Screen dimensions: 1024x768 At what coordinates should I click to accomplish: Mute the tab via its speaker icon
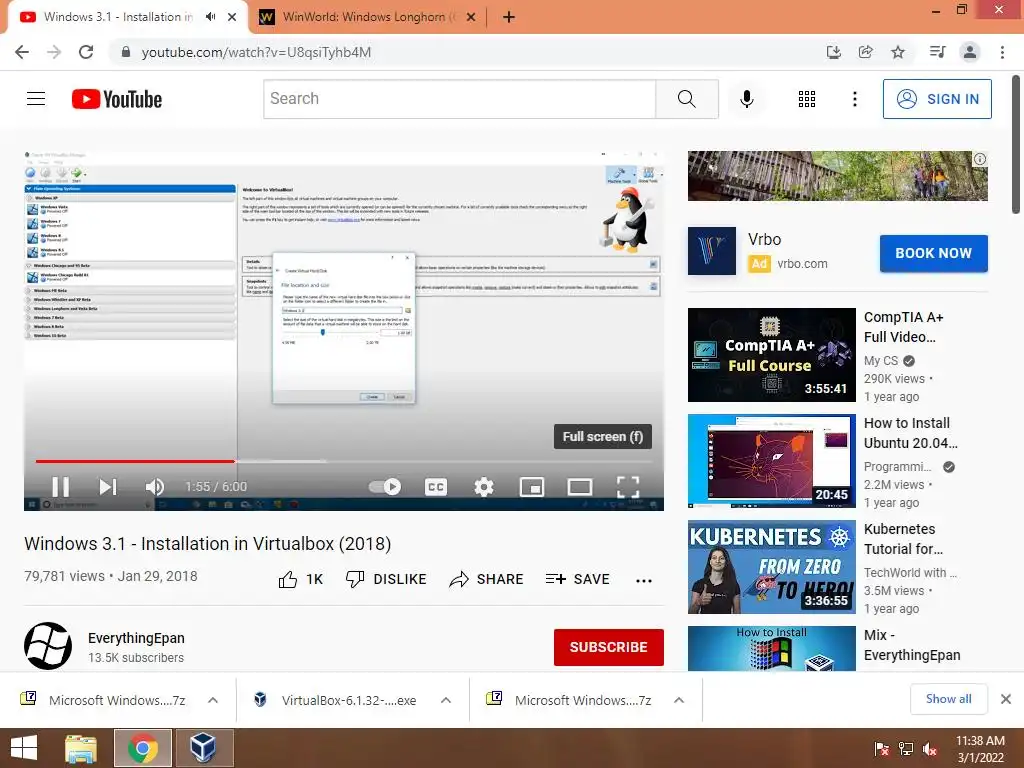click(210, 17)
